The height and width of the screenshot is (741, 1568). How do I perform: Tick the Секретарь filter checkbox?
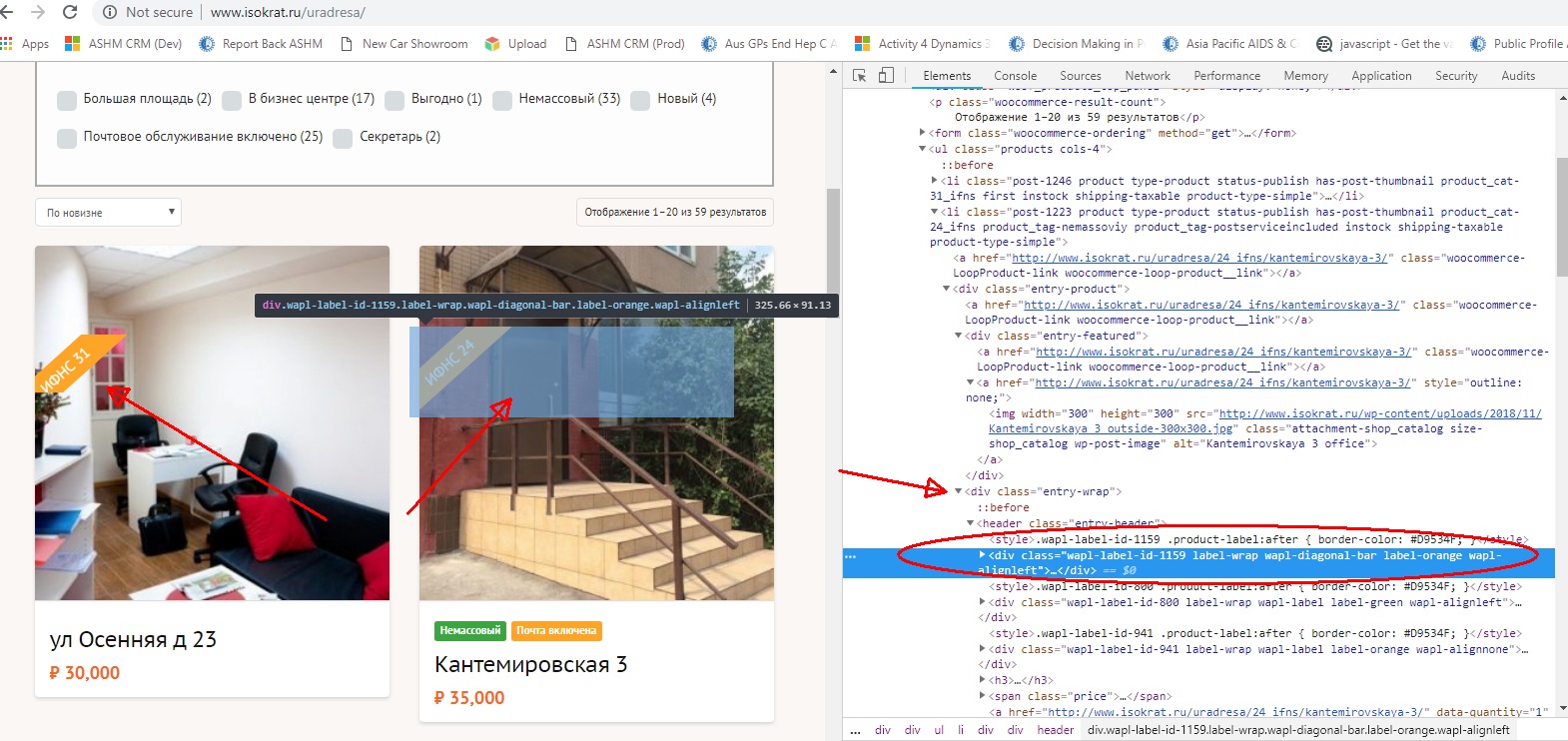tap(343, 138)
